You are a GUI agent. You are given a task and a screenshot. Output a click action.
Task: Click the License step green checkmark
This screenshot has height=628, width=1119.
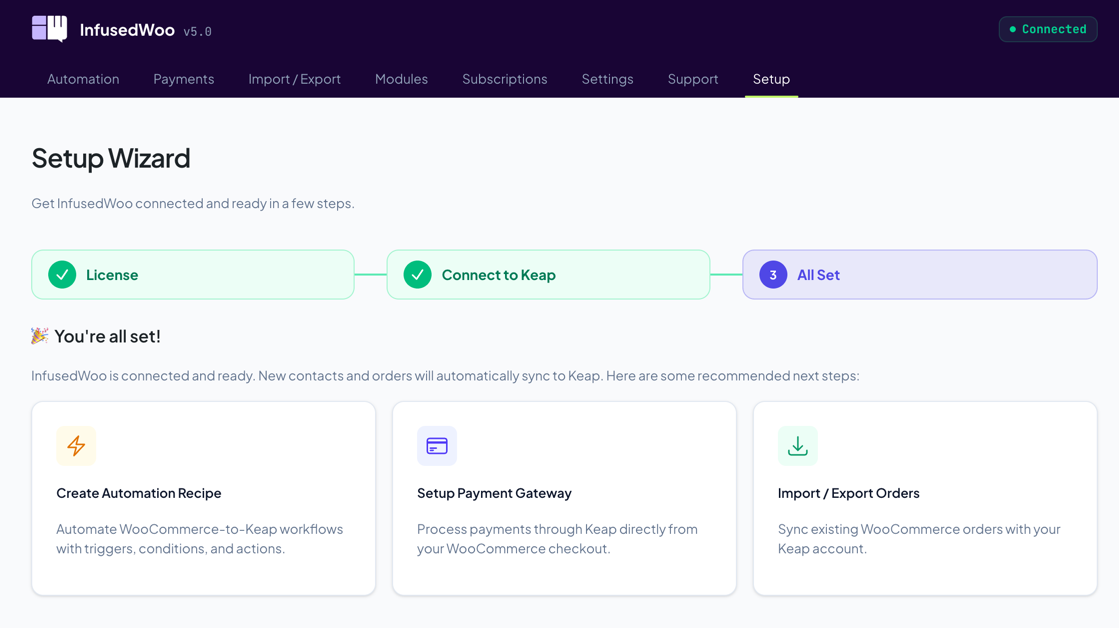[x=61, y=274]
